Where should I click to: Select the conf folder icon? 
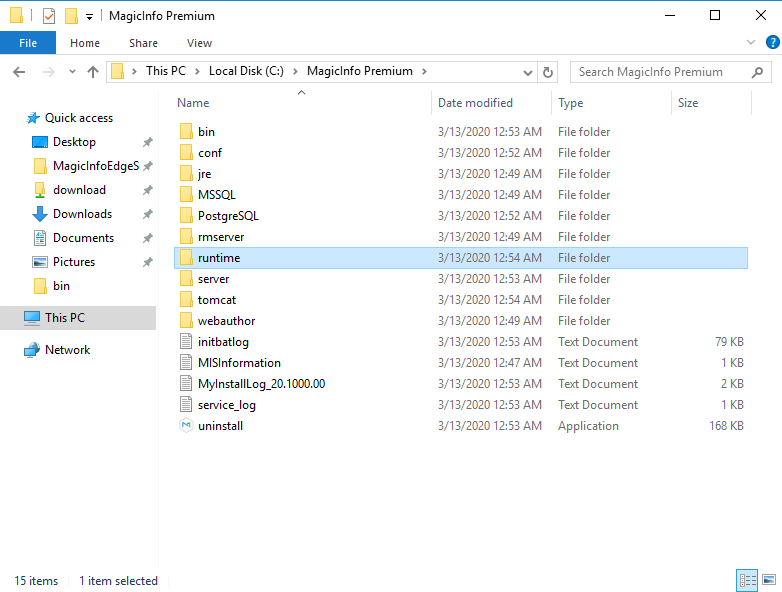click(x=186, y=153)
